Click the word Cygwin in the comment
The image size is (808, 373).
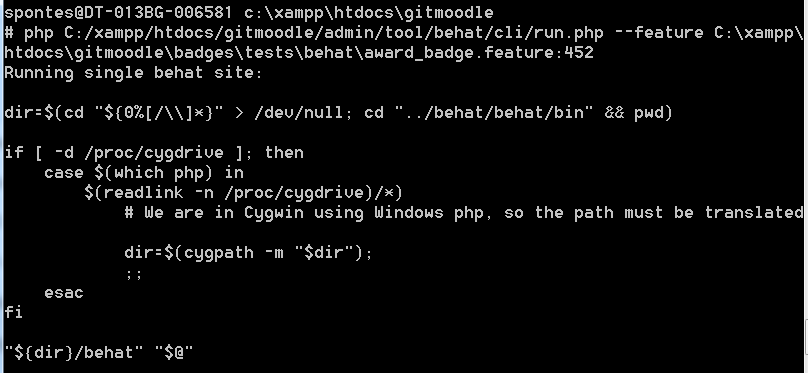click(274, 213)
